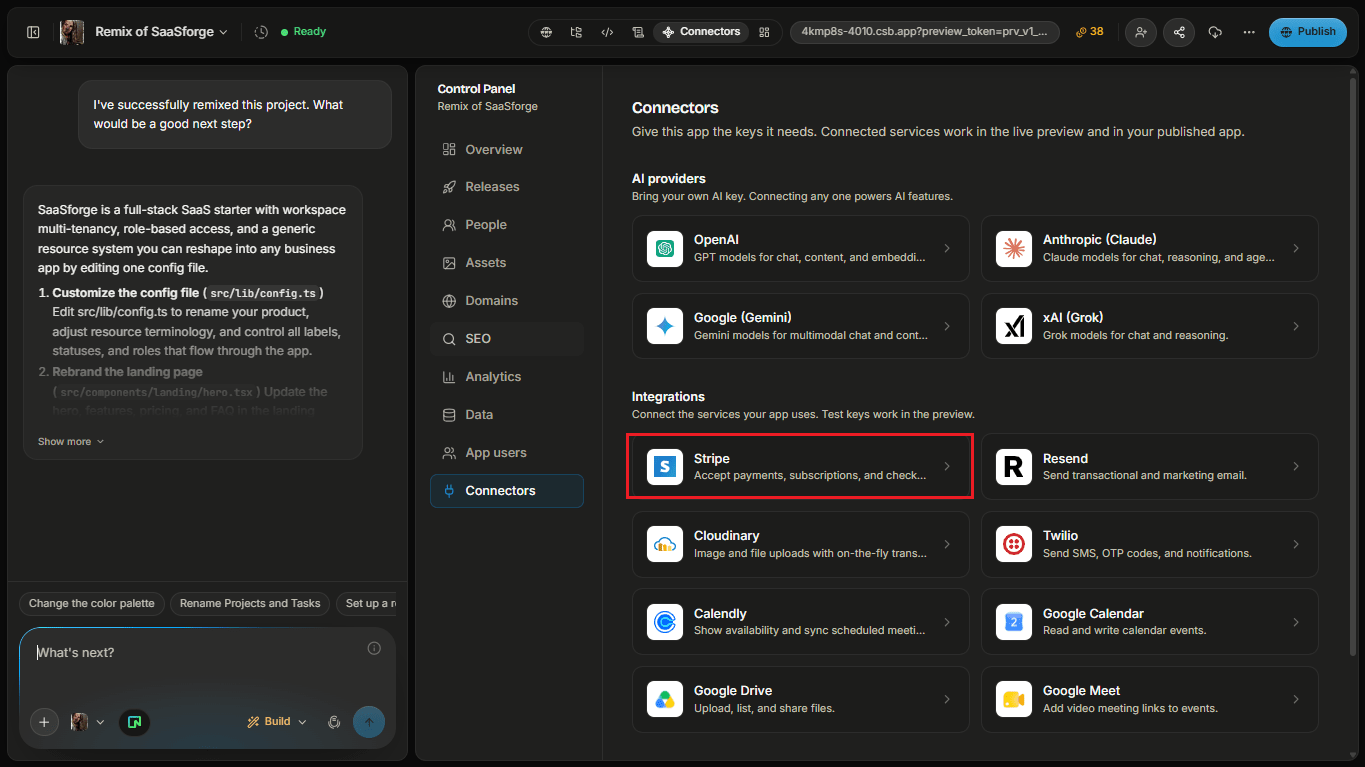This screenshot has height=767, width=1365.
Task: Open version history clock icon
Action: coord(261,32)
